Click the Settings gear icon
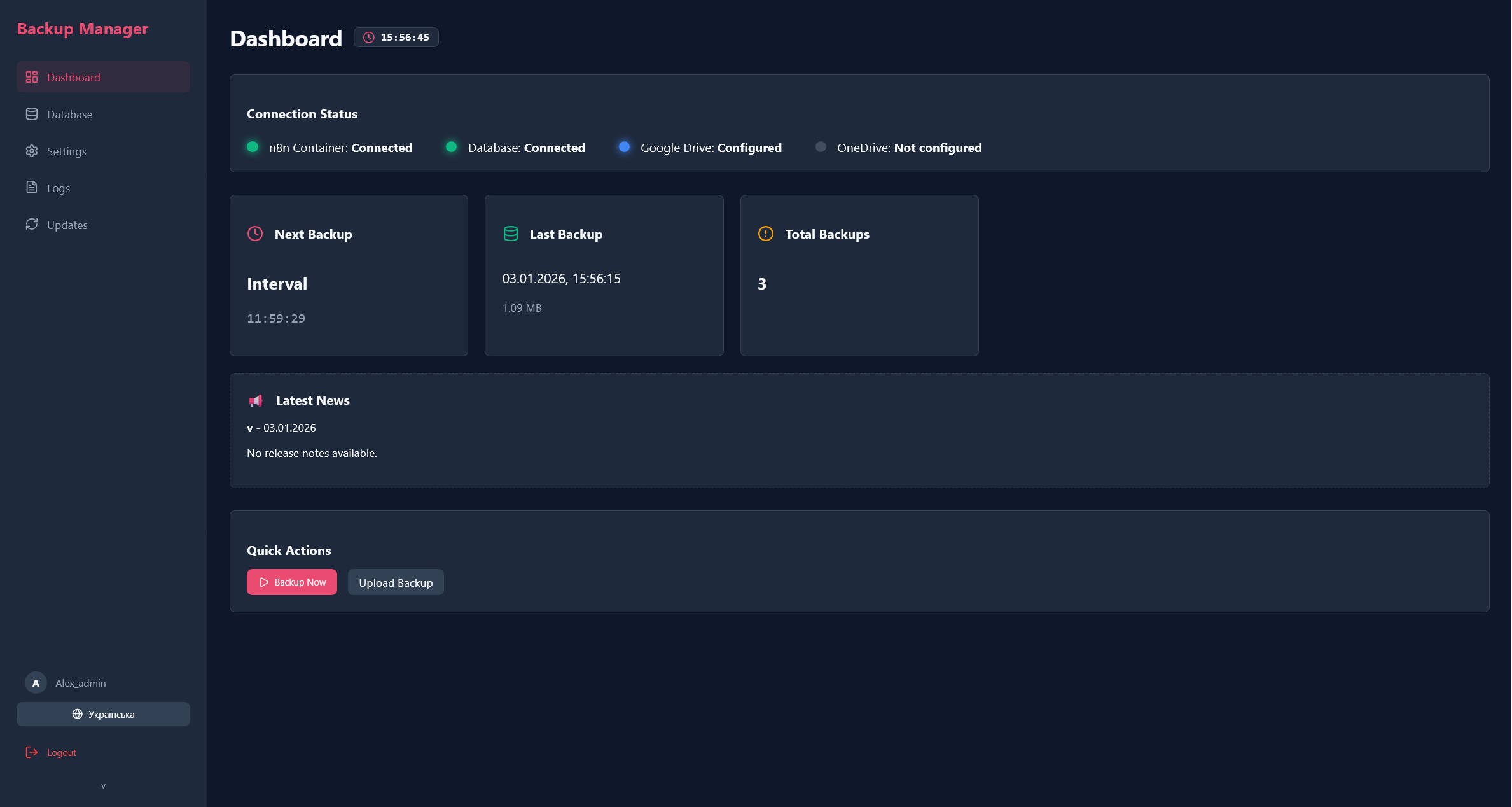Image resolution: width=1512 pixels, height=807 pixels. pos(32,151)
